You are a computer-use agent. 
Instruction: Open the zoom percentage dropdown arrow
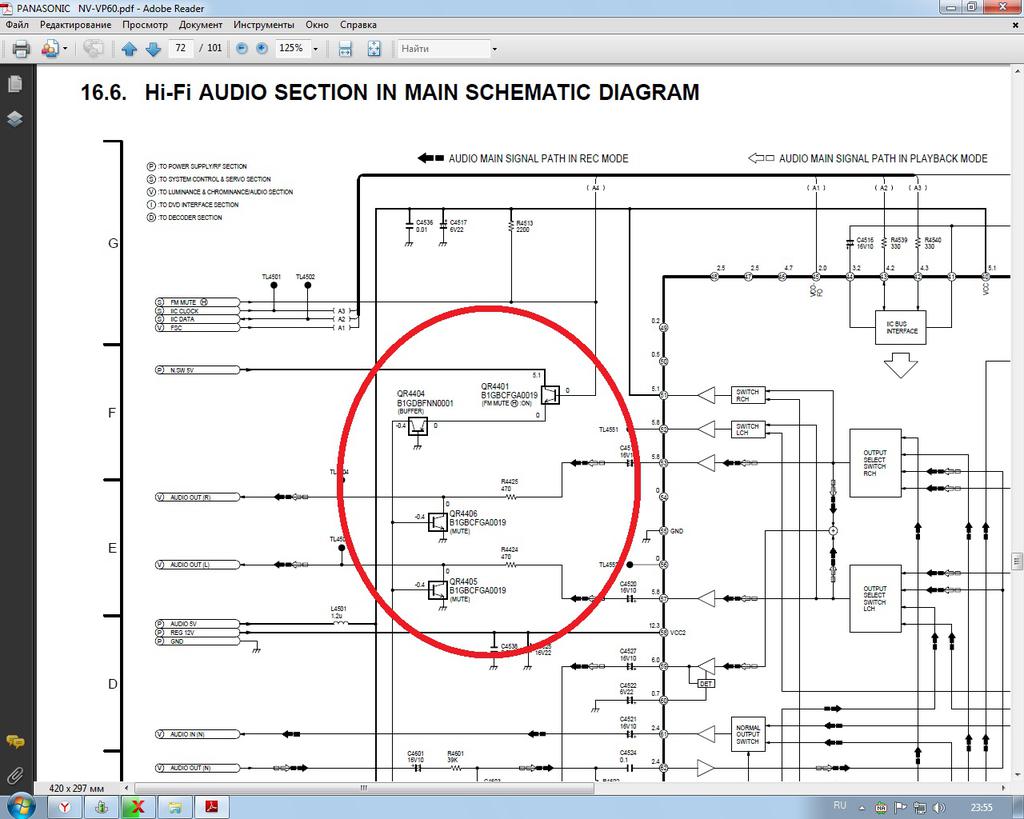(x=315, y=48)
